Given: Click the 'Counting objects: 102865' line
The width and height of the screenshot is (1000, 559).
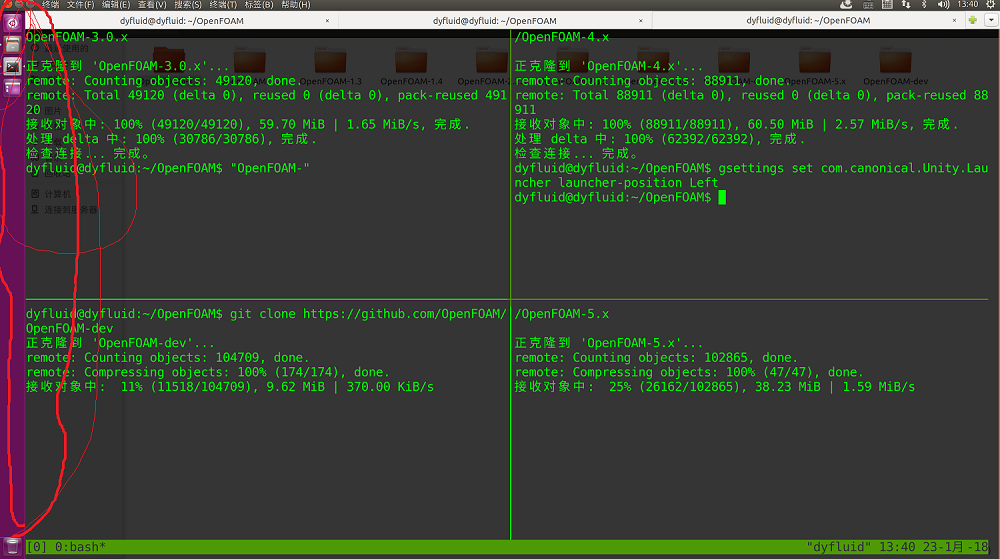Looking at the screenshot, I should pos(656,358).
